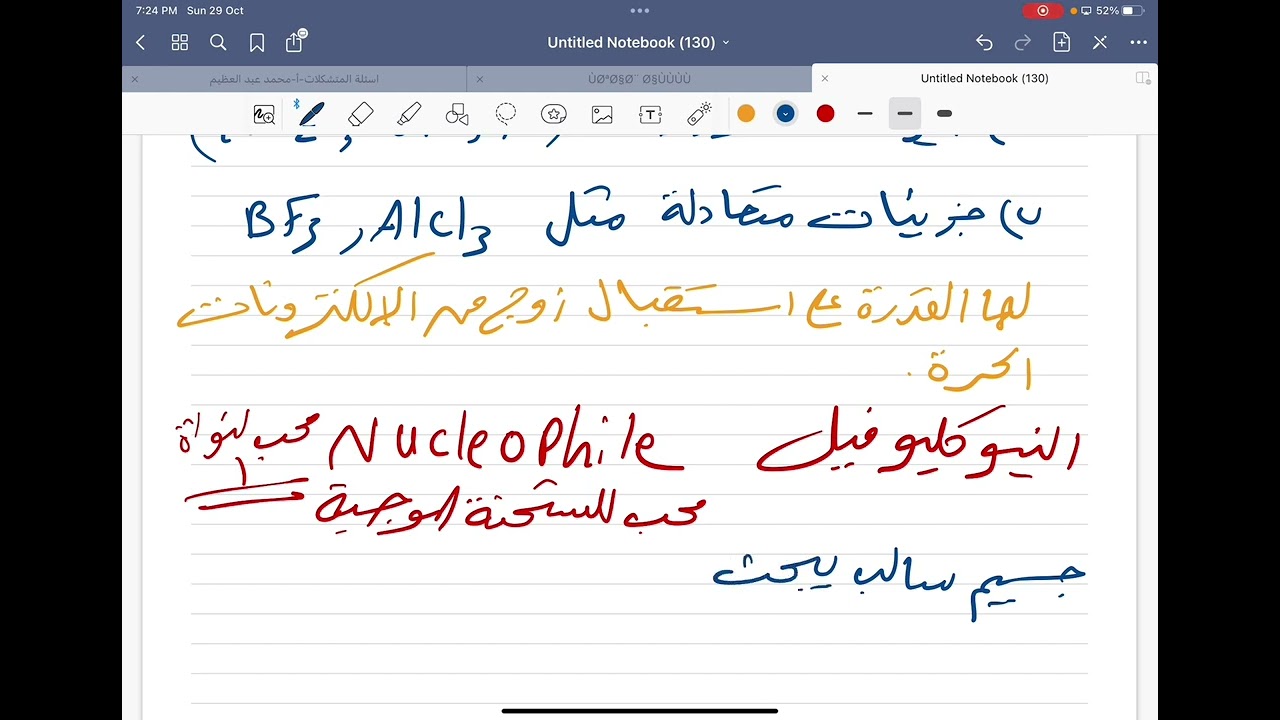Open split view icon at tab bar end
The width and height of the screenshot is (1280, 720).
[x=1143, y=78]
